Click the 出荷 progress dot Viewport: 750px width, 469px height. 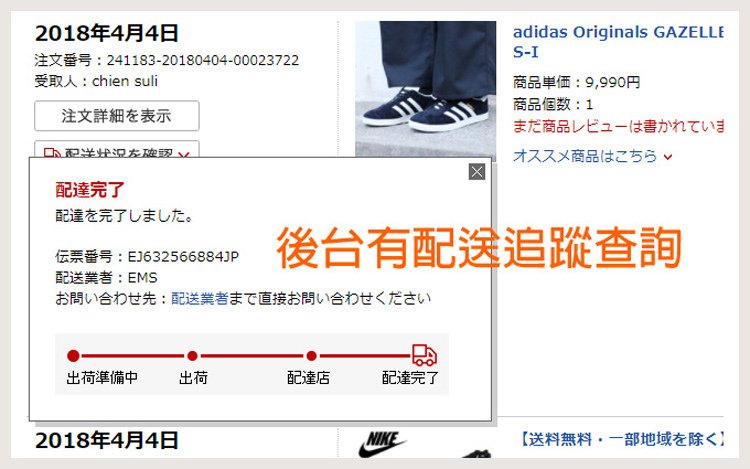192,356
